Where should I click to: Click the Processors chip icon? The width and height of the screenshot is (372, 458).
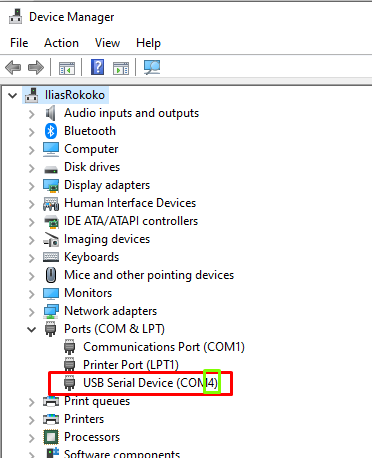pyautogui.click(x=51, y=437)
